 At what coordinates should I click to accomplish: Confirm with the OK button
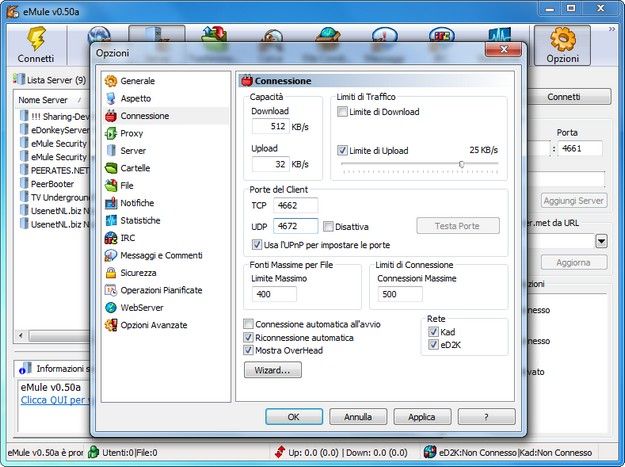pyautogui.click(x=294, y=417)
